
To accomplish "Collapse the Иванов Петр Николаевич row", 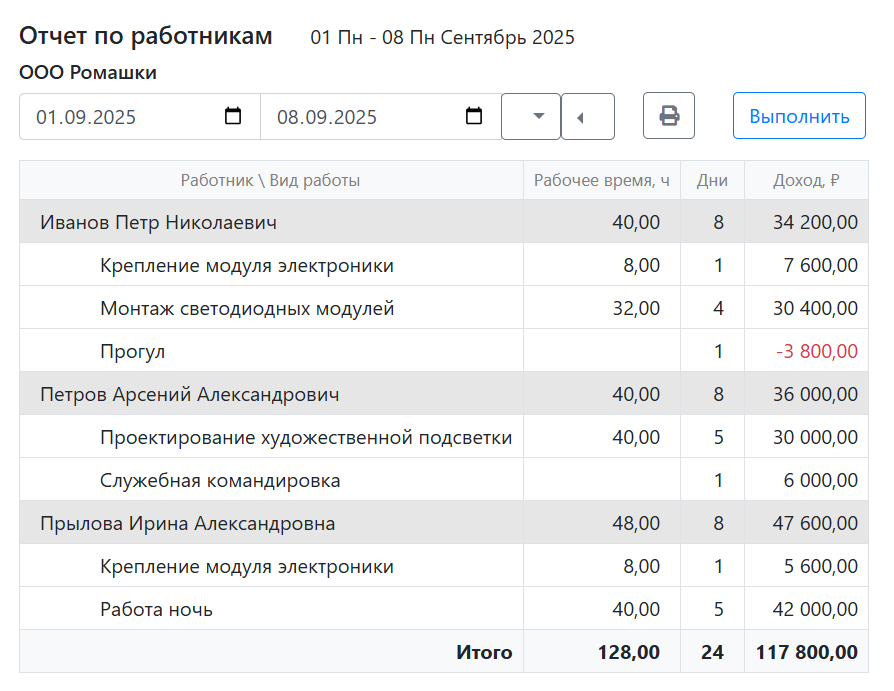I will (x=158, y=222).
